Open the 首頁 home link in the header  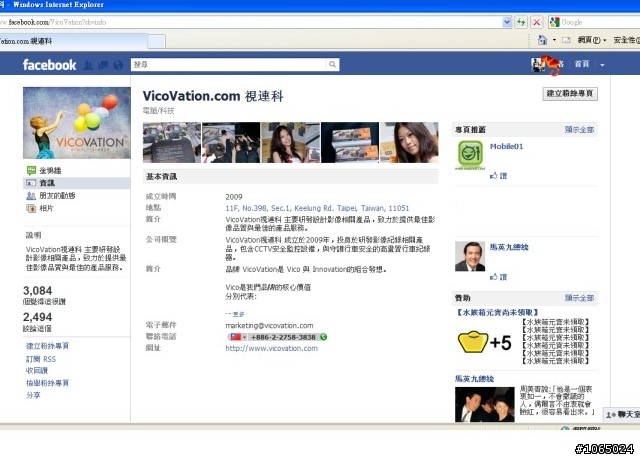(x=582, y=64)
